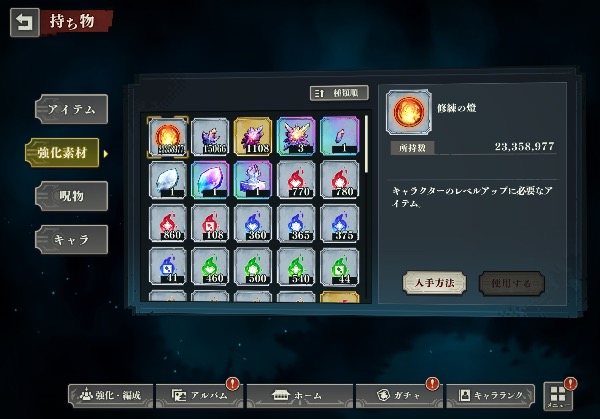Click the item list scrollbar
Screen dimensions: 600x419
[x=367, y=144]
